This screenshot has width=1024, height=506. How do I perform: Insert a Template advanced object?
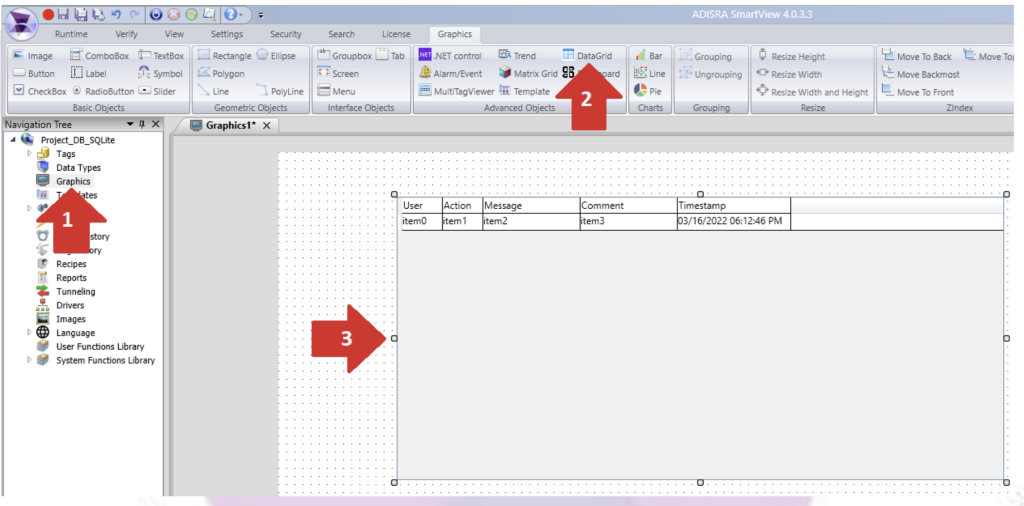click(524, 91)
